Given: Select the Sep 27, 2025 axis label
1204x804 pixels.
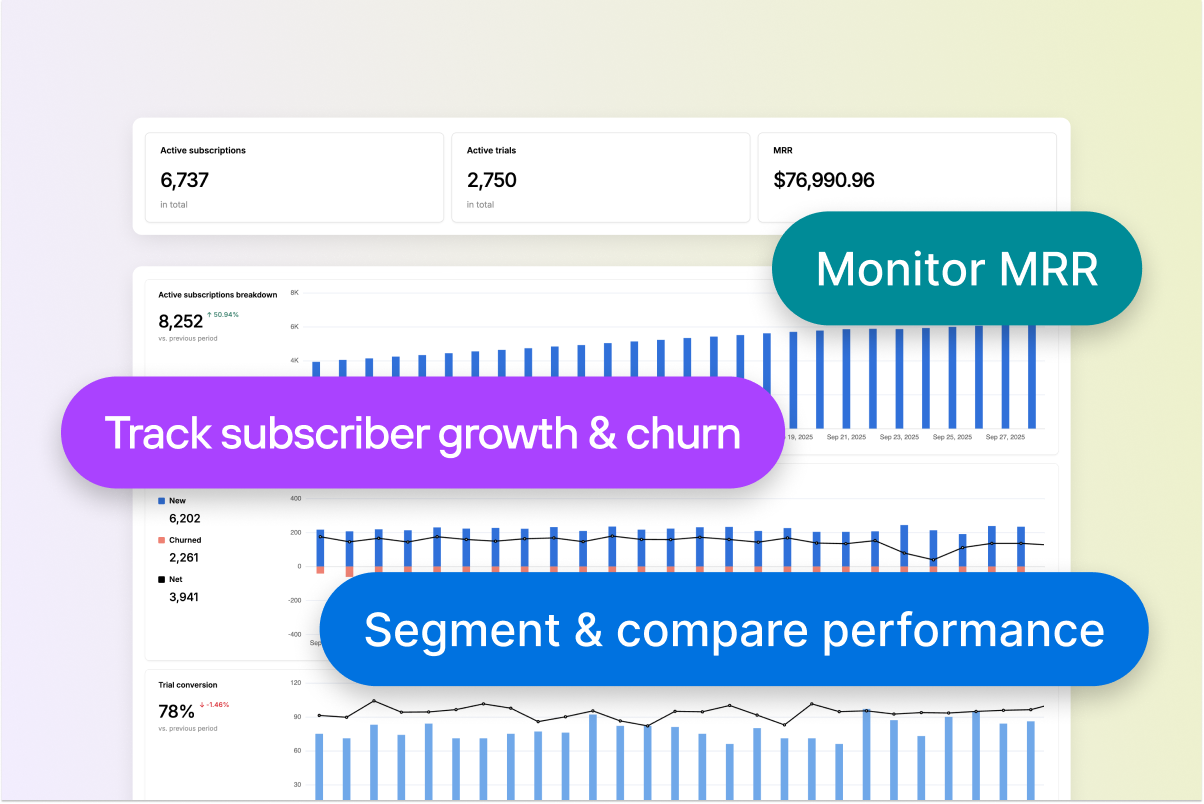Looking at the screenshot, I should click(x=1007, y=436).
